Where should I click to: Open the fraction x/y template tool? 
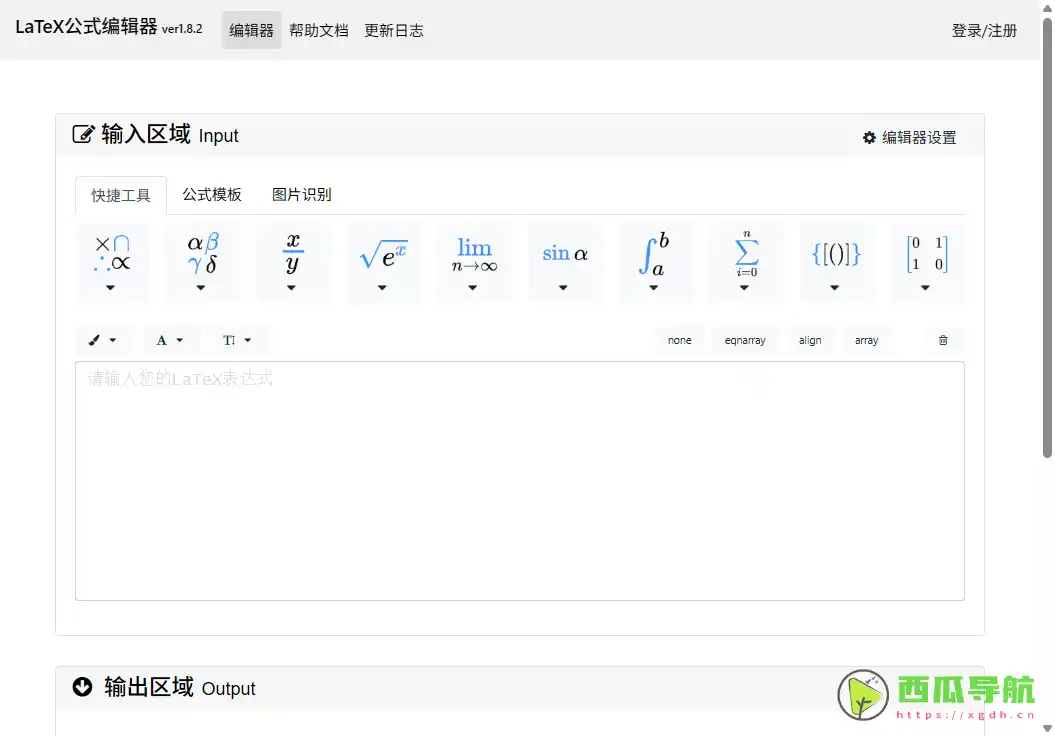[x=293, y=258]
